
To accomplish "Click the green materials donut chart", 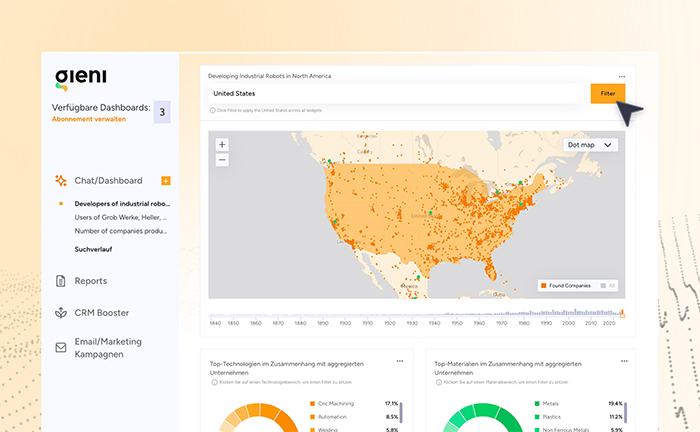I will [483, 417].
